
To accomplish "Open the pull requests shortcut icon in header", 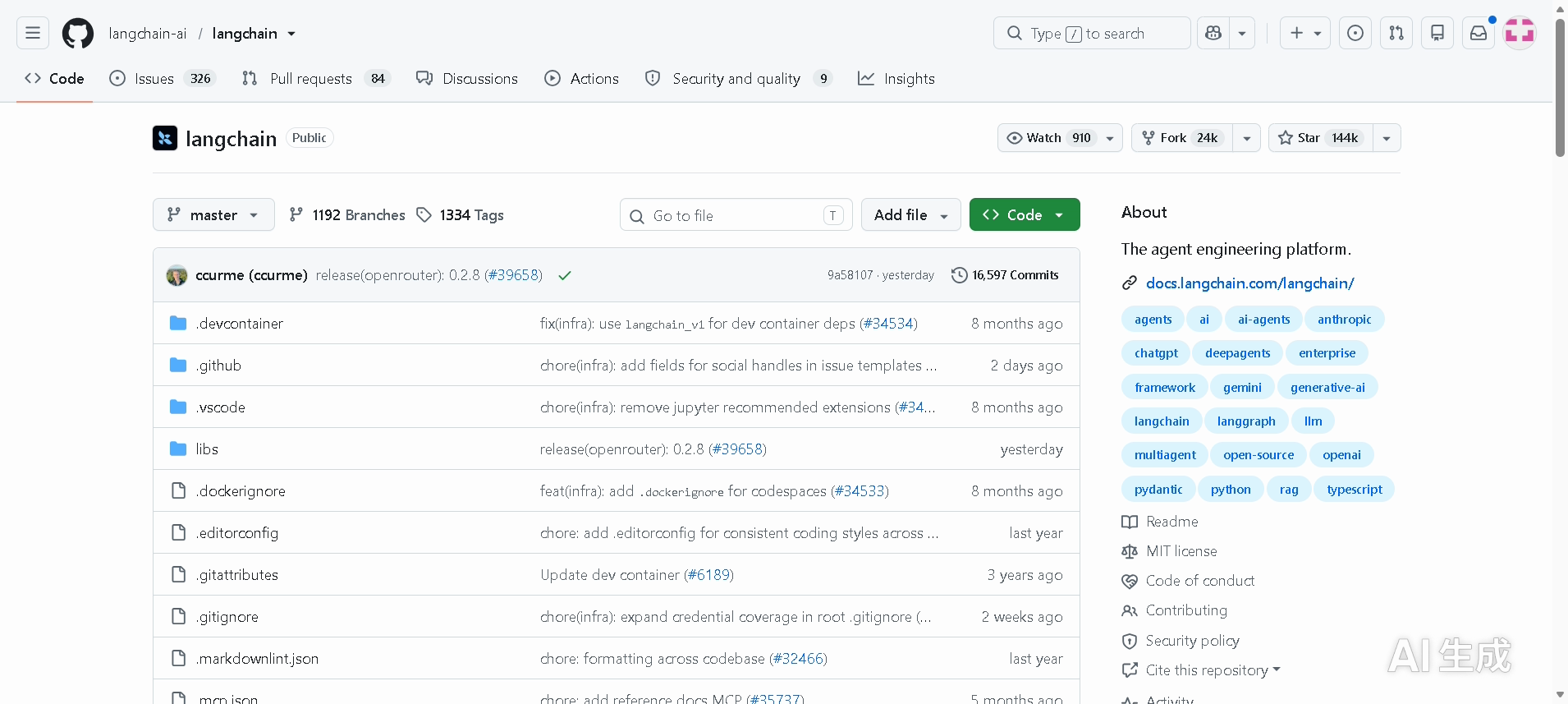I will tap(1396, 33).
